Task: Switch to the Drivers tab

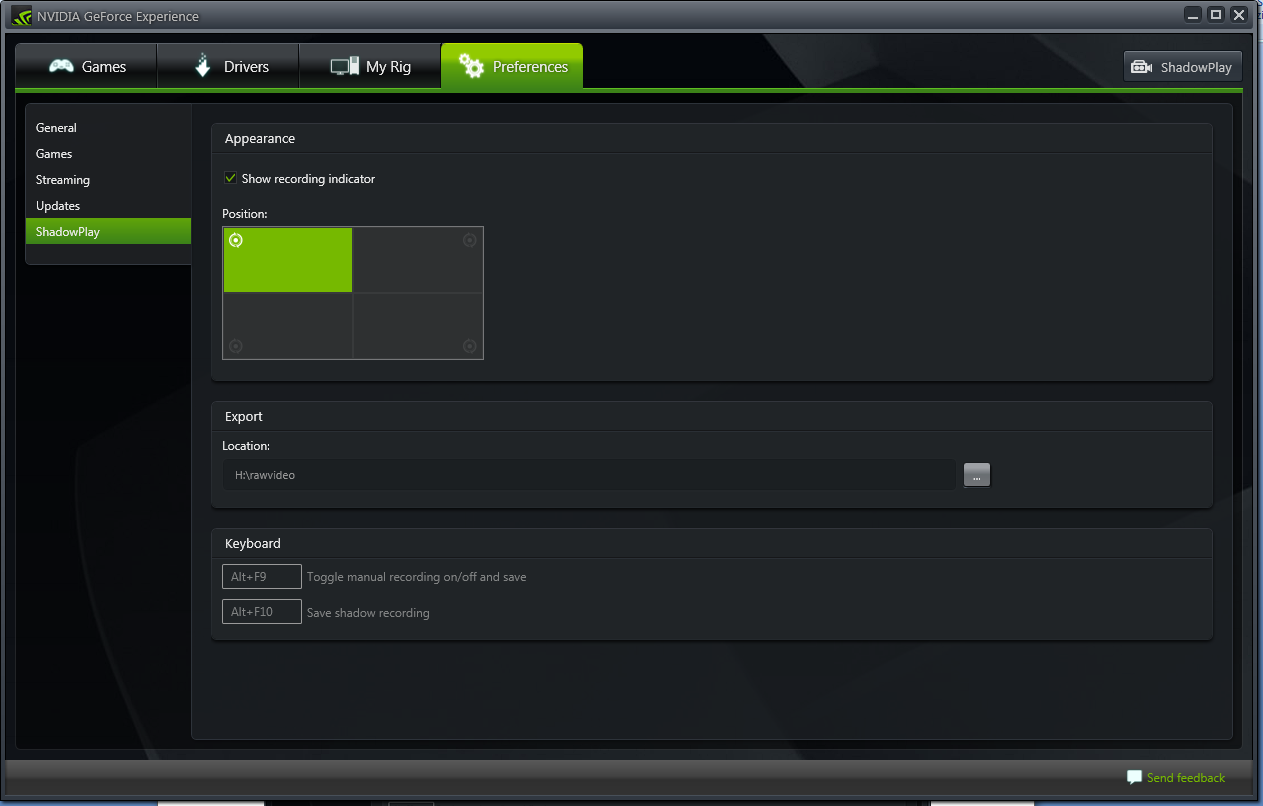Action: (x=228, y=67)
